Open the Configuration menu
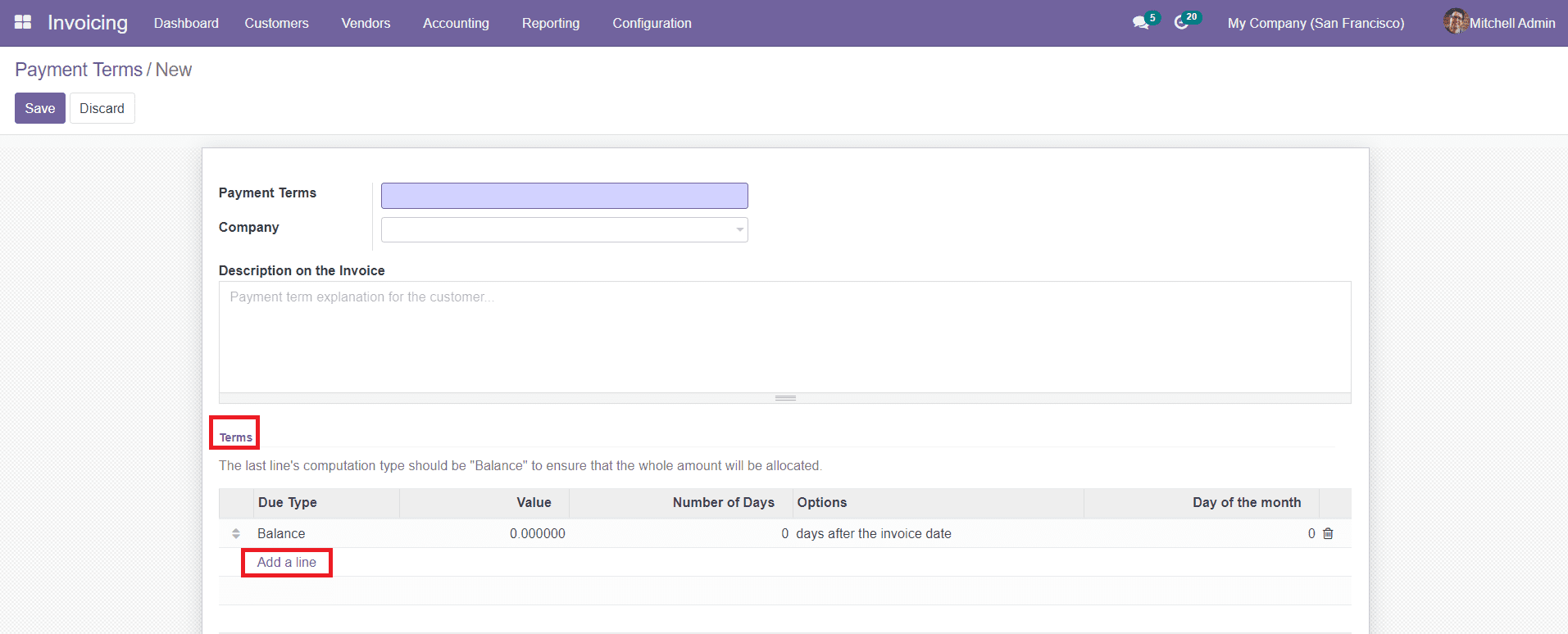The image size is (1568, 634). [652, 23]
